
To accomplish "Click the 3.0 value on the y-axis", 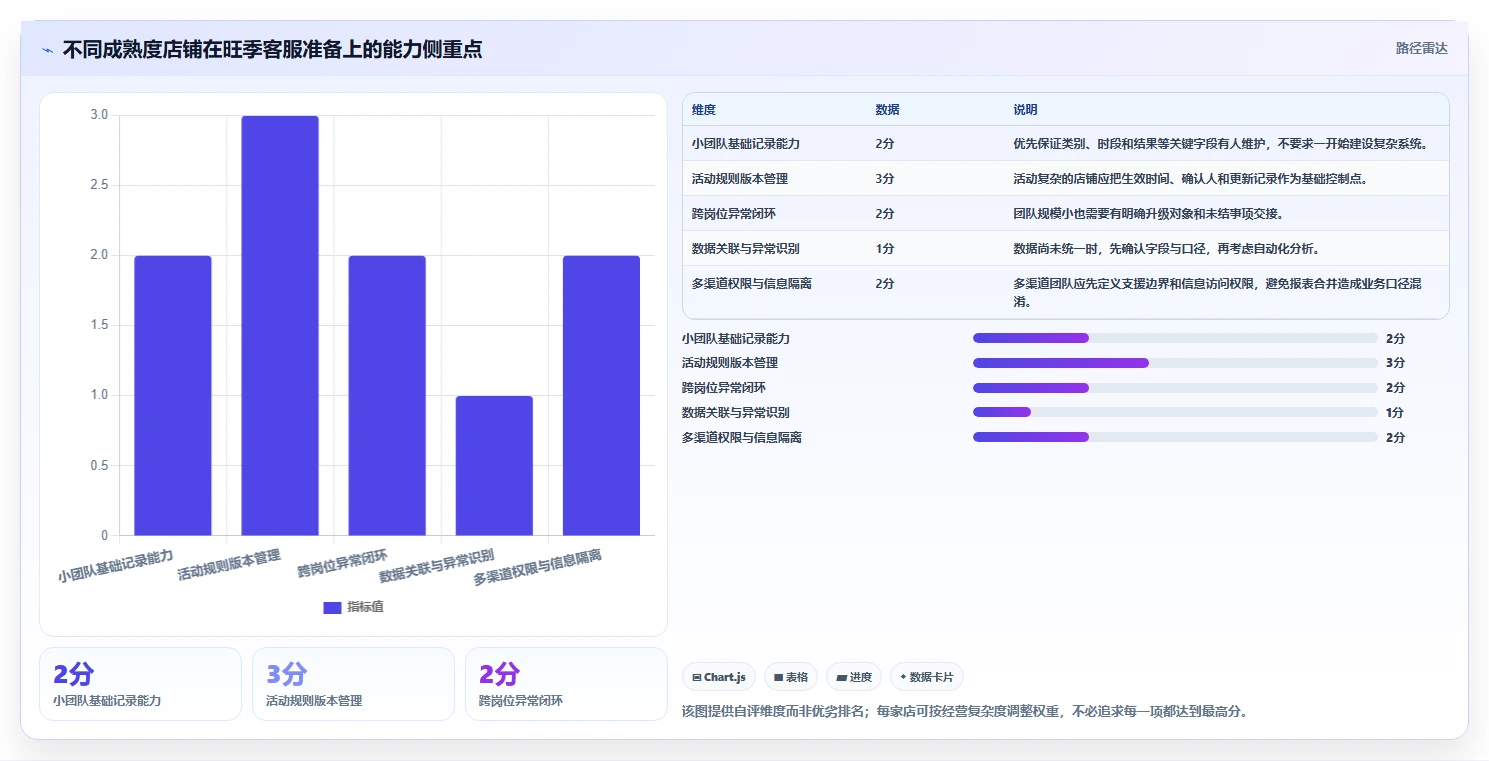I will 99,115.
